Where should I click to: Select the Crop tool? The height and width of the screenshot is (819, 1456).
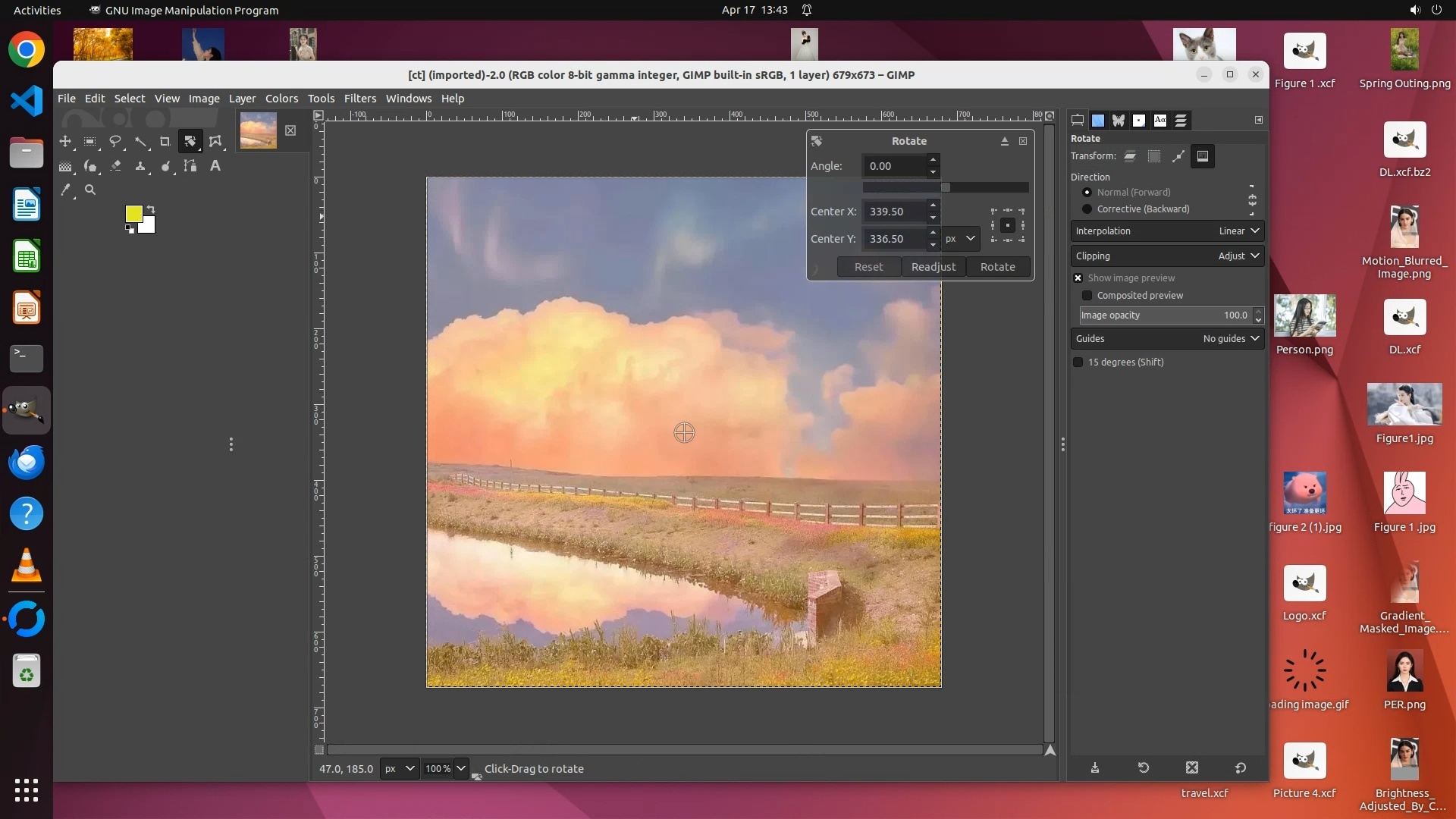click(x=165, y=142)
